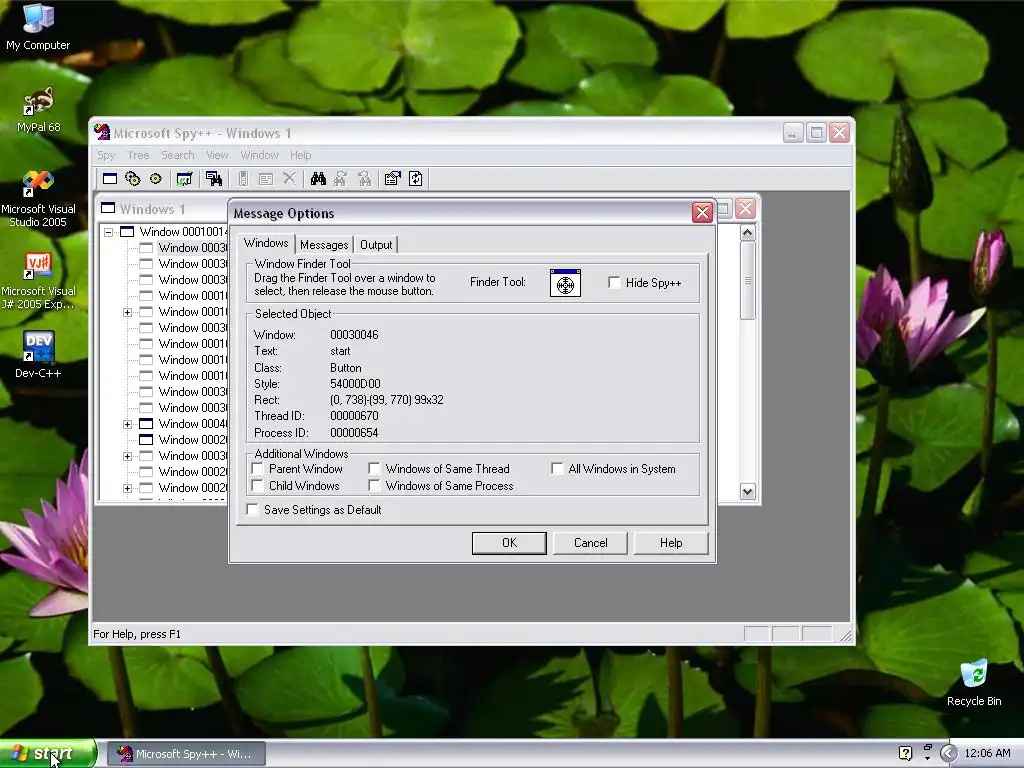Click the Refresh toolbar icon
Image resolution: width=1024 pixels, height=768 pixels.
[416, 179]
